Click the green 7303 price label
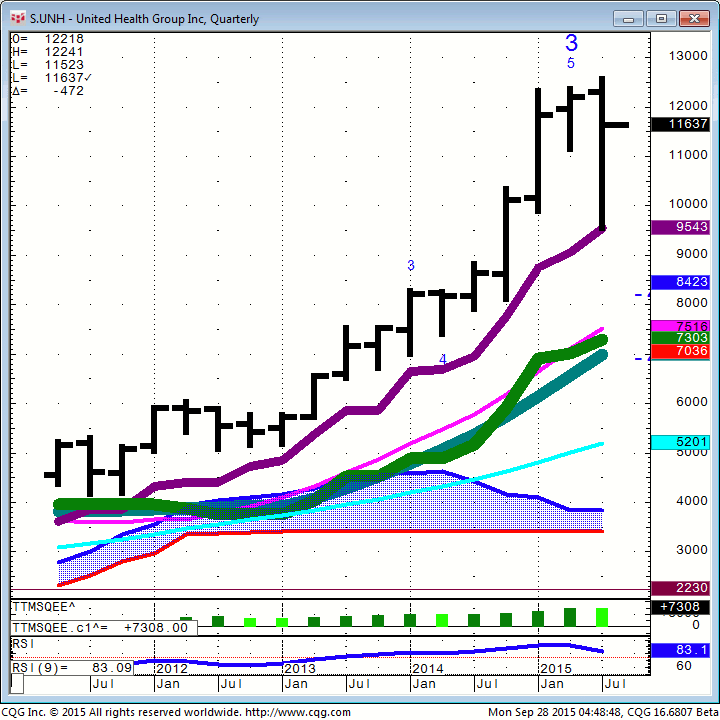Image resolution: width=720 pixels, height=720 pixels. 681,338
